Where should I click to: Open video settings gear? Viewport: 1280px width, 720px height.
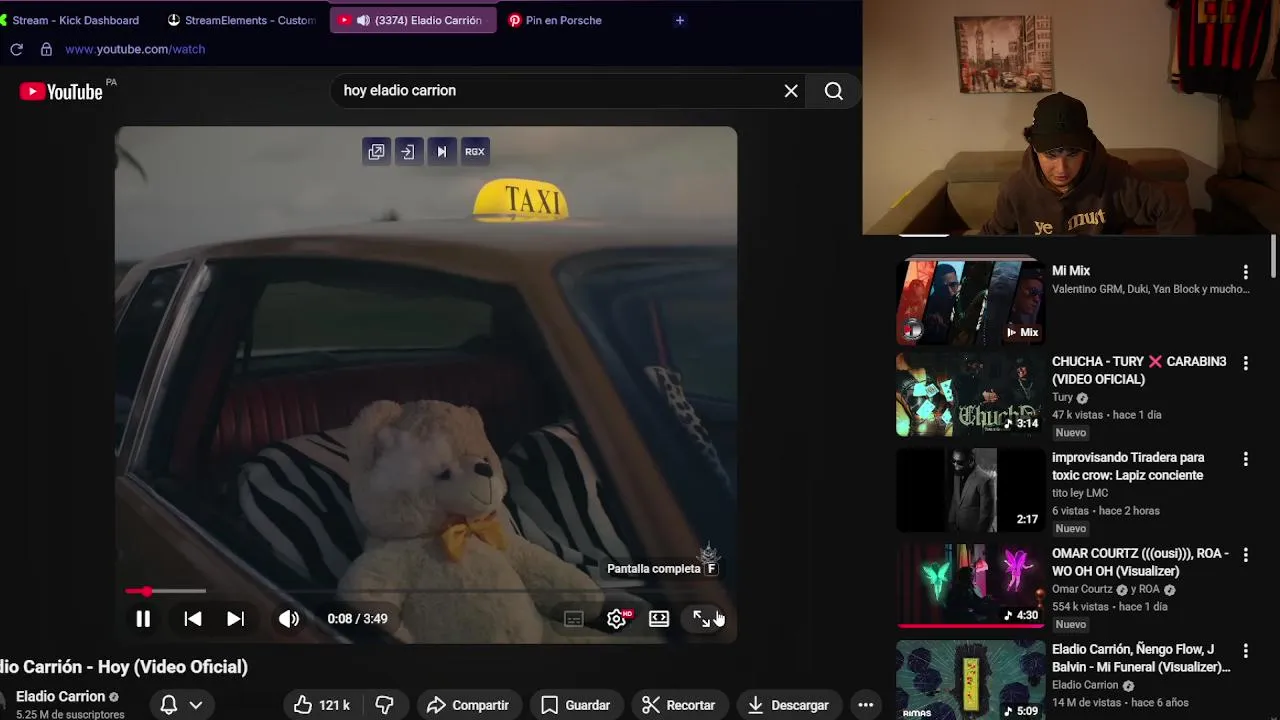pos(616,619)
